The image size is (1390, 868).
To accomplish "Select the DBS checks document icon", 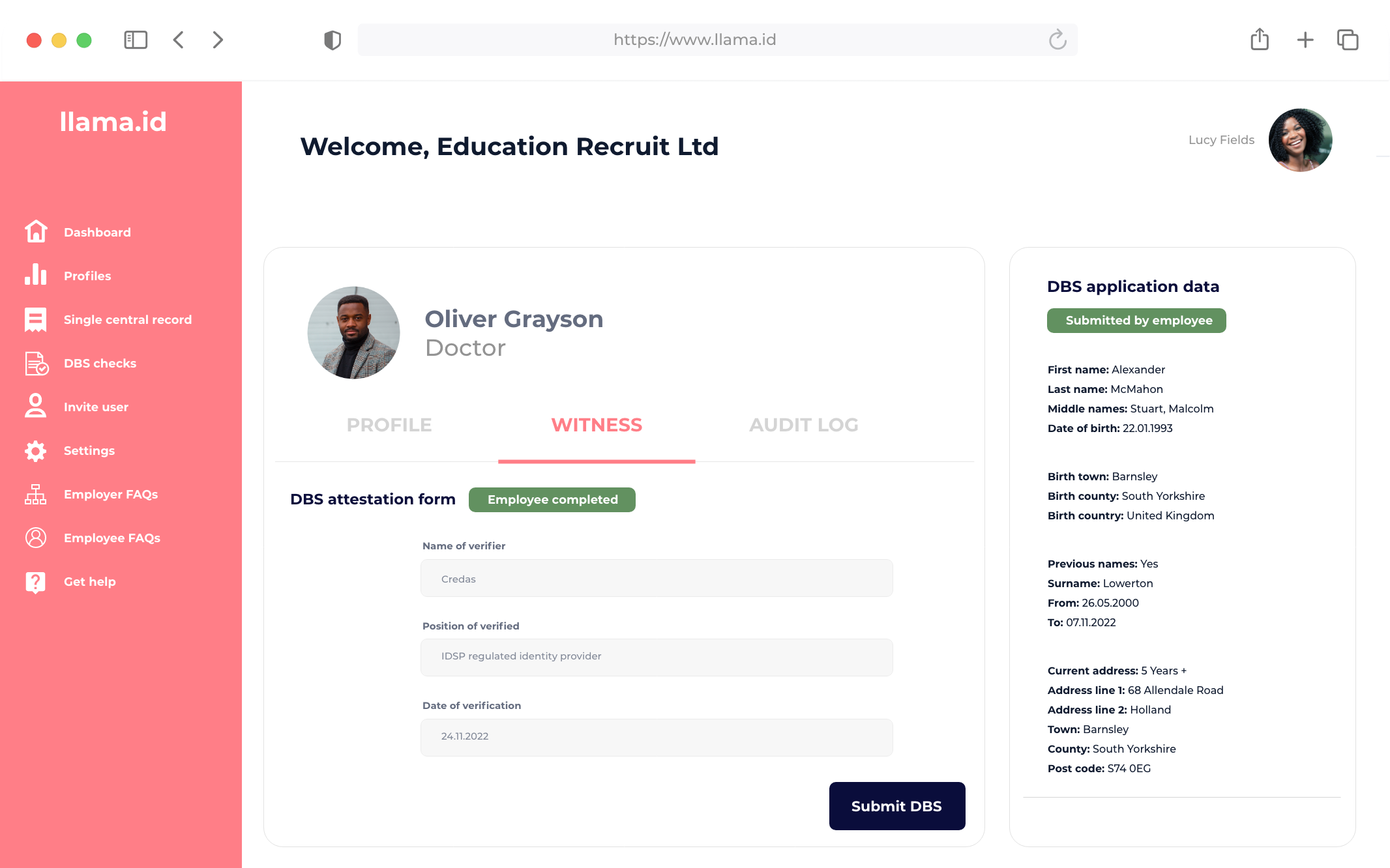I will 35,363.
